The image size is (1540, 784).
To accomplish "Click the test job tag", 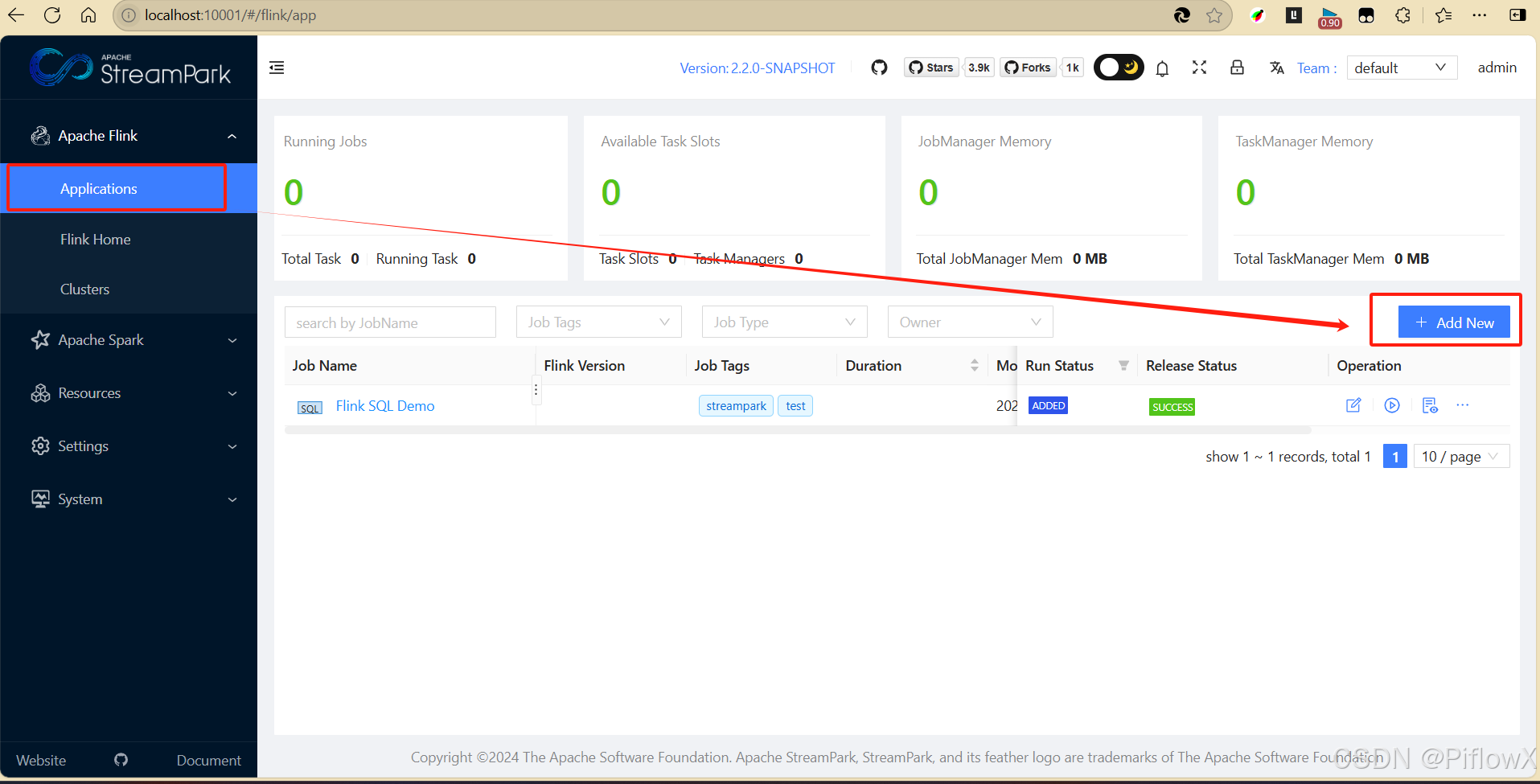I will [795, 406].
